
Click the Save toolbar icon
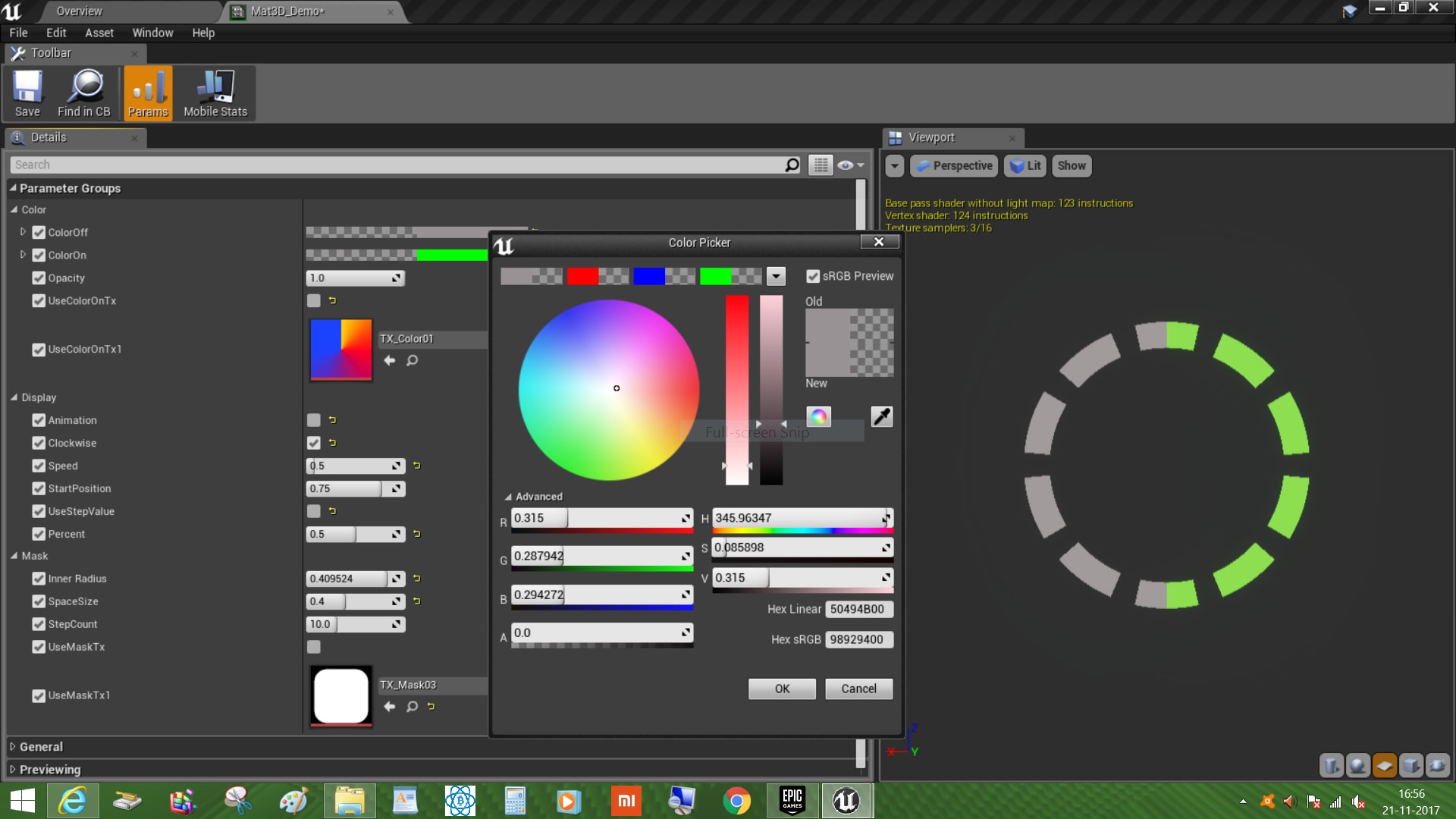(27, 93)
